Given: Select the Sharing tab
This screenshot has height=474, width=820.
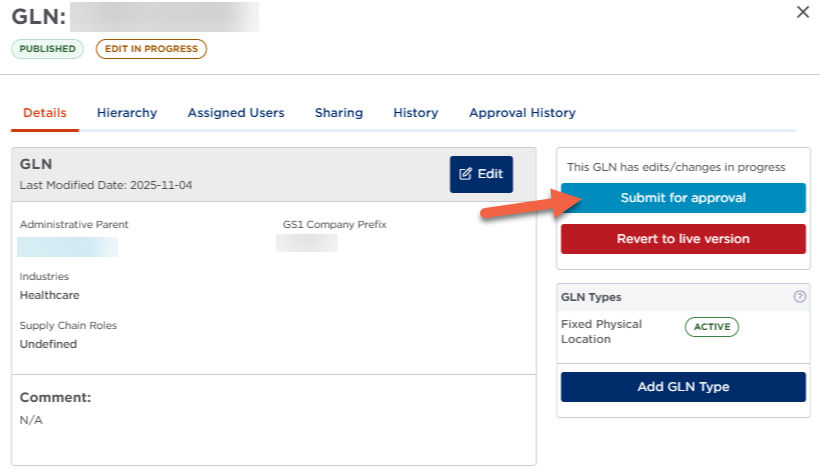Looking at the screenshot, I should [339, 113].
